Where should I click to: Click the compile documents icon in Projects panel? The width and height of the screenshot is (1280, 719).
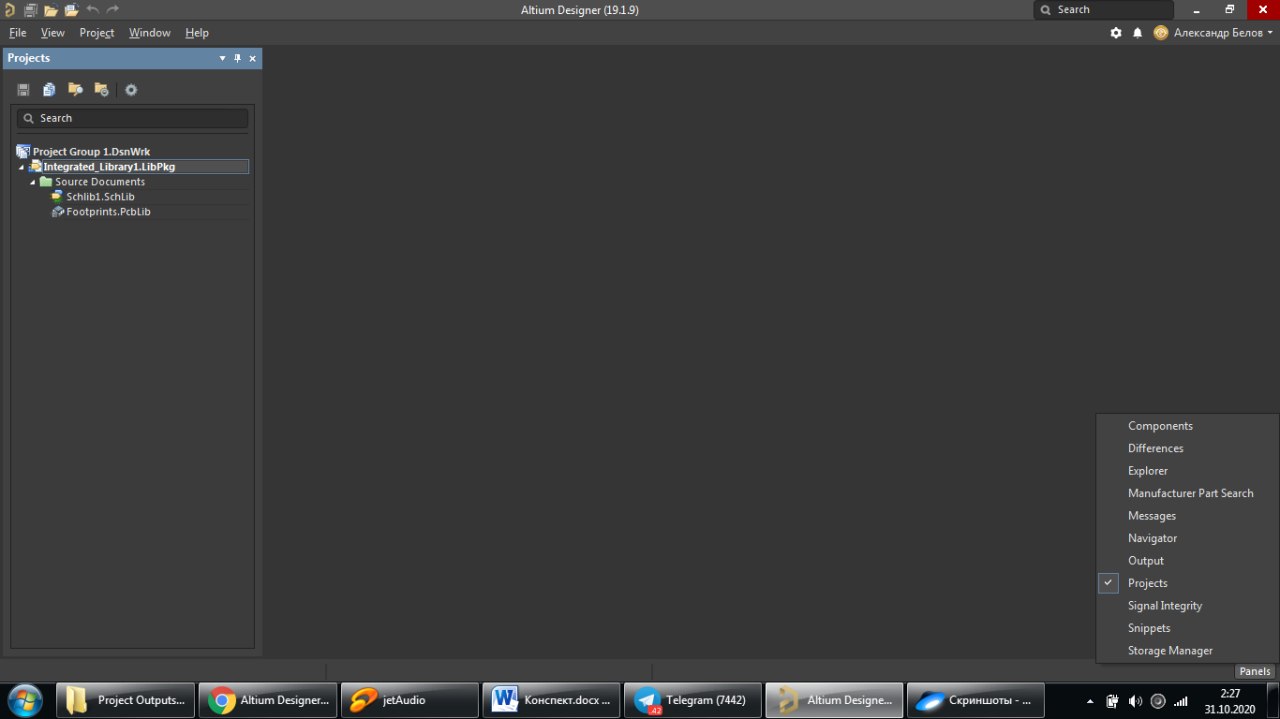pos(49,90)
